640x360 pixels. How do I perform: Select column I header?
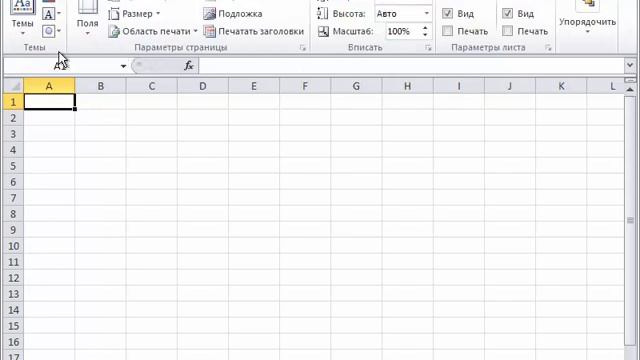(459, 86)
